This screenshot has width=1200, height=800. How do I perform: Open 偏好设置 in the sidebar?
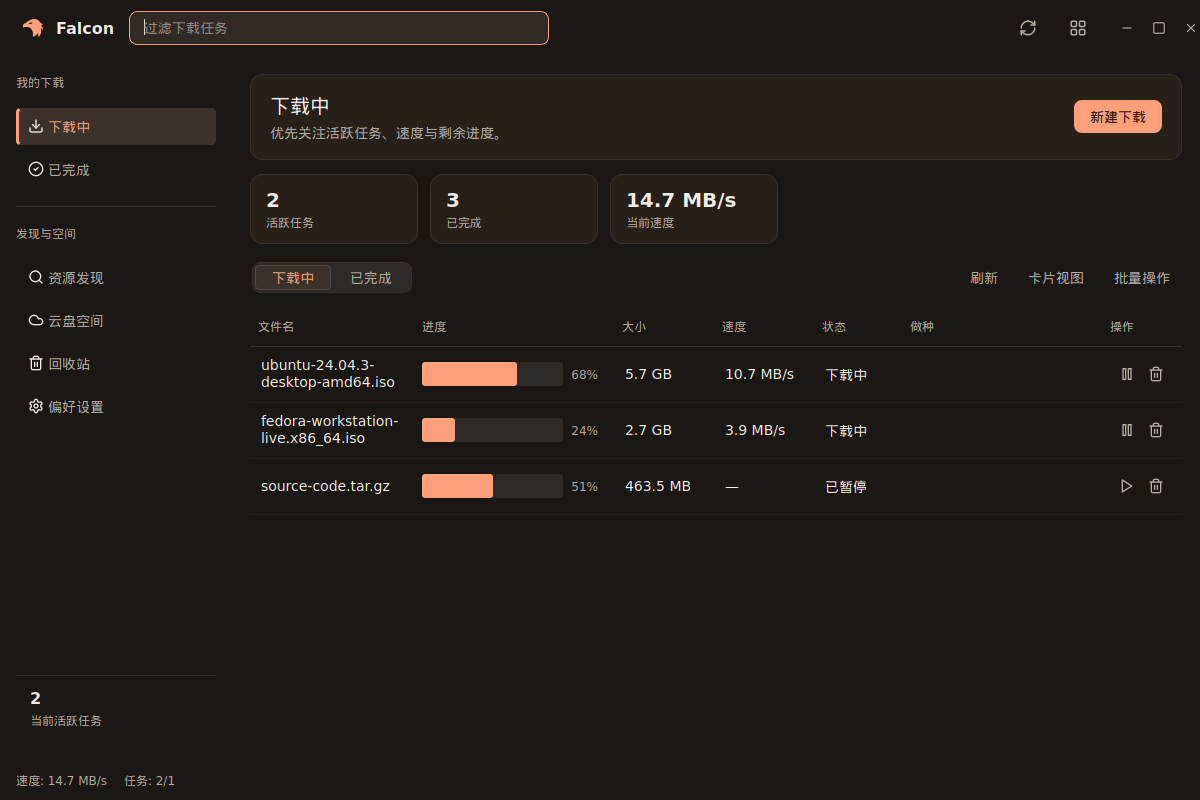(116, 407)
